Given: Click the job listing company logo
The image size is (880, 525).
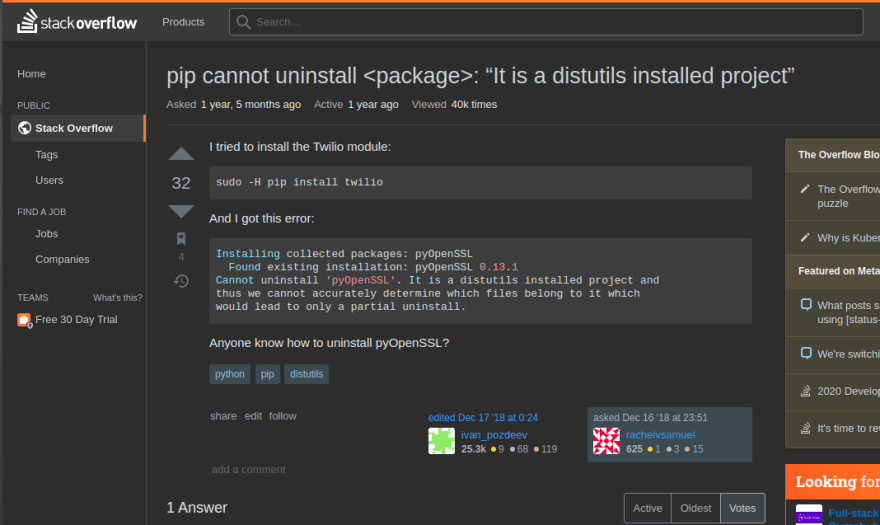Looking at the screenshot, I should [x=809, y=515].
